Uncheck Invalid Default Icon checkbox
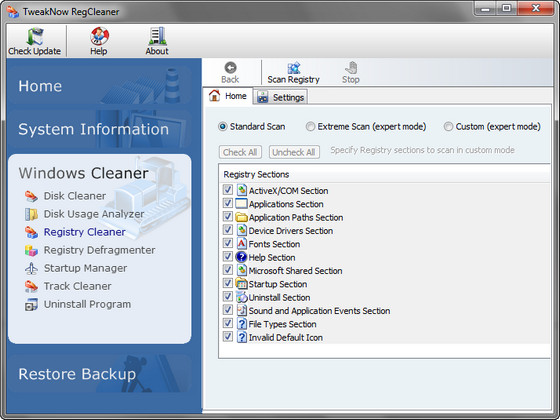Viewport: 560px width, 420px height. pos(228,337)
